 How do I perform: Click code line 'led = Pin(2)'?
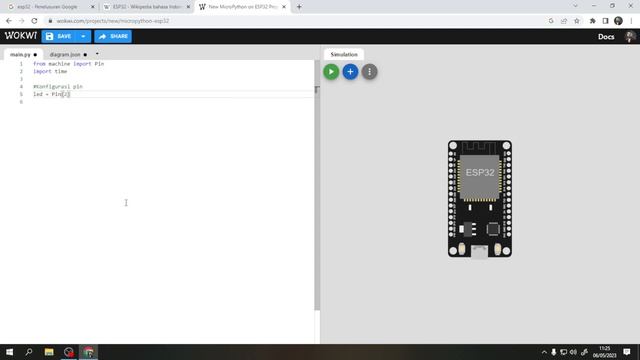tap(52, 94)
